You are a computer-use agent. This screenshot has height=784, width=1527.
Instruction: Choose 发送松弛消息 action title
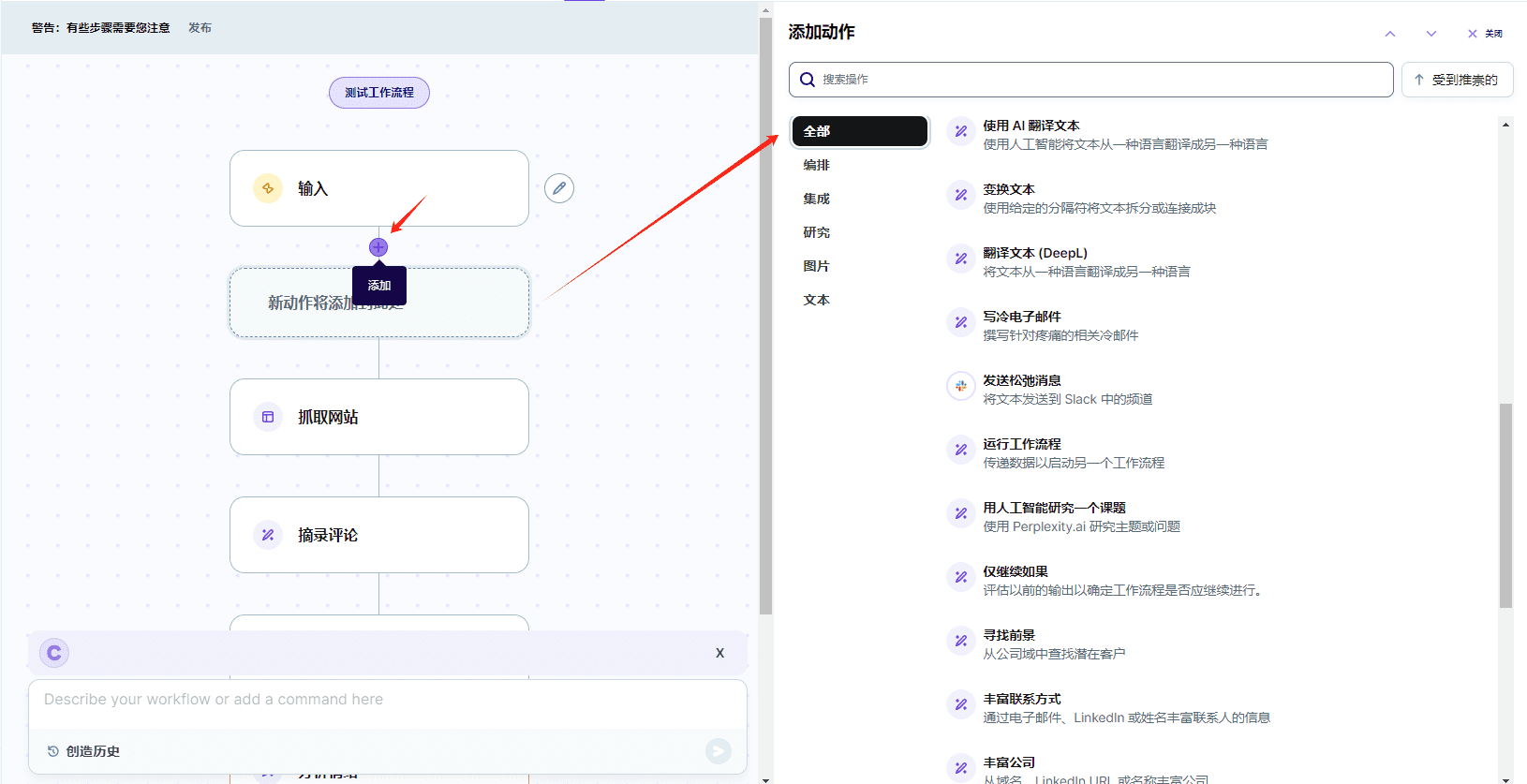1022,380
